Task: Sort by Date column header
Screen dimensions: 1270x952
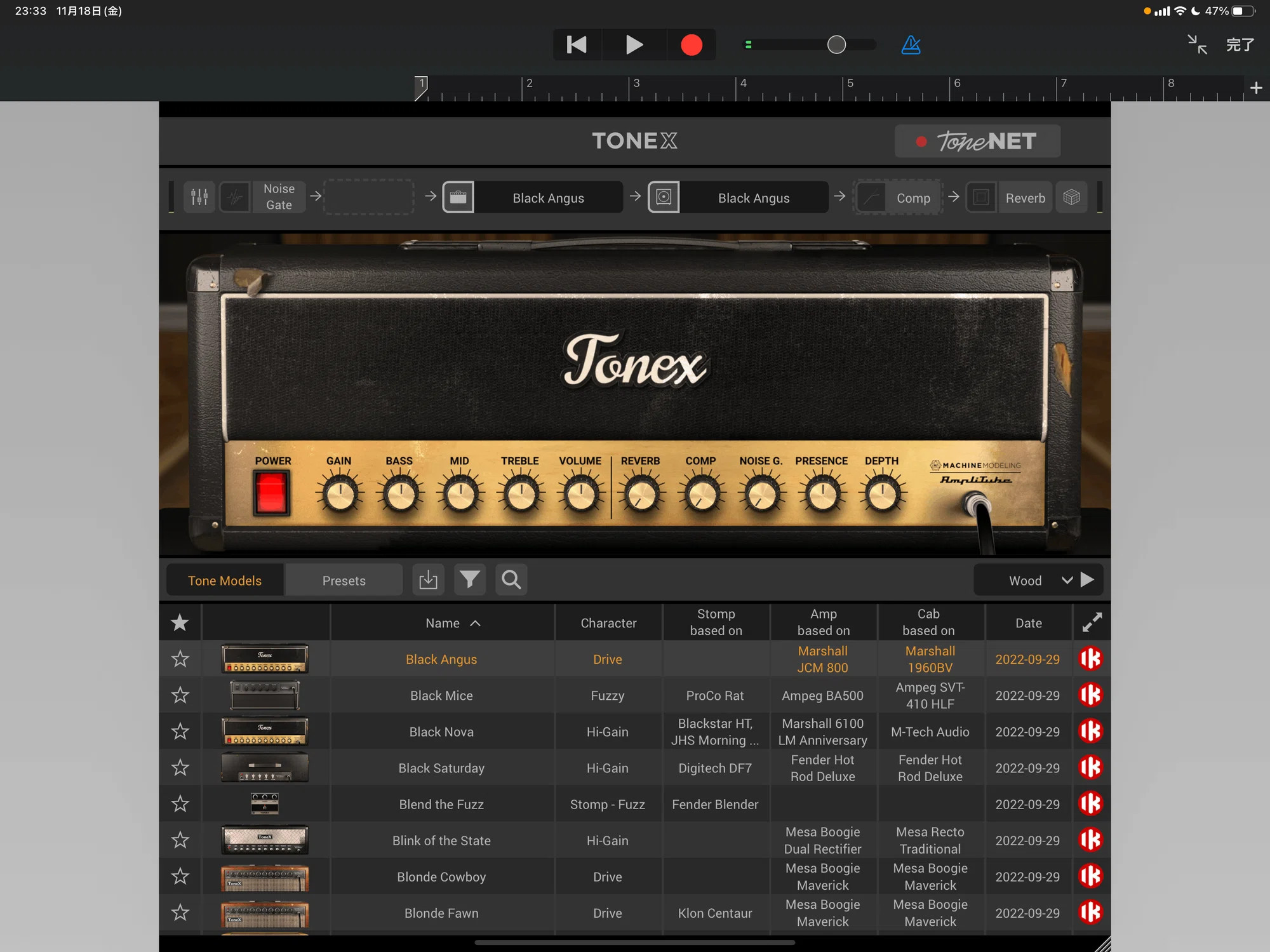Action: tap(1028, 622)
